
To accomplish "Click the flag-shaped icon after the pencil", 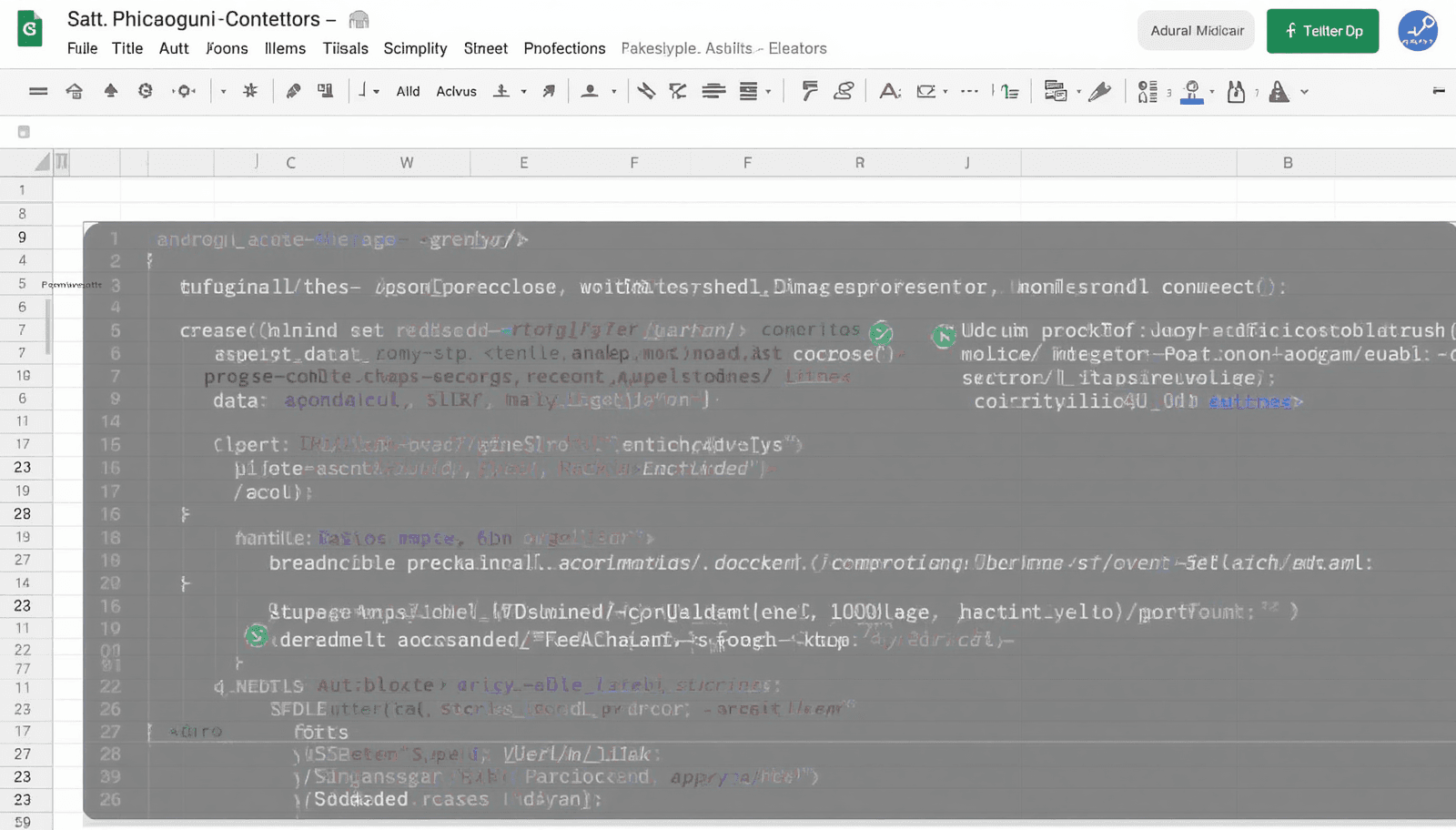I will click(325, 91).
